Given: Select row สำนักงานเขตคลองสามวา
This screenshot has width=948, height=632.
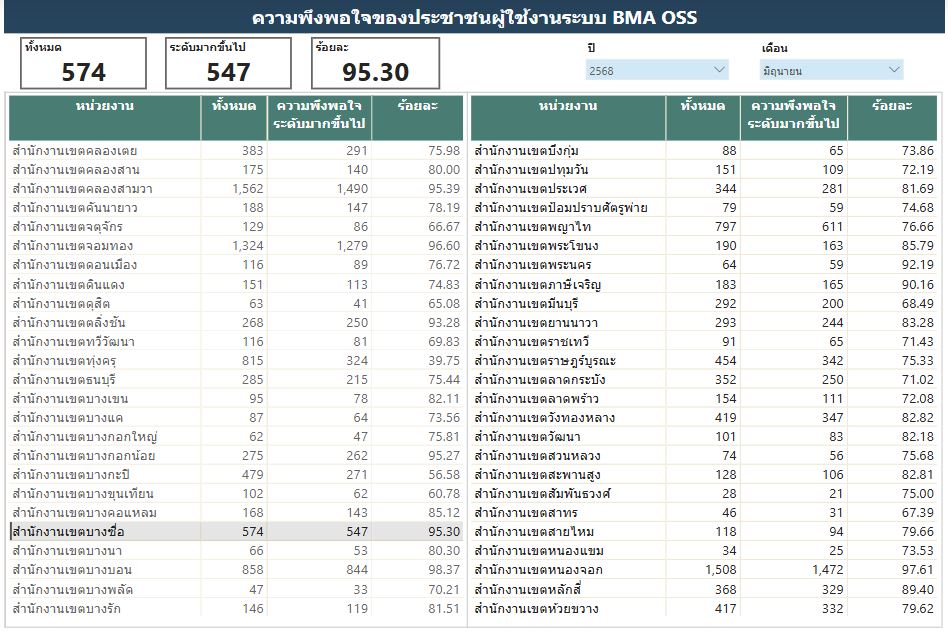Looking at the screenshot, I should 236,189.
